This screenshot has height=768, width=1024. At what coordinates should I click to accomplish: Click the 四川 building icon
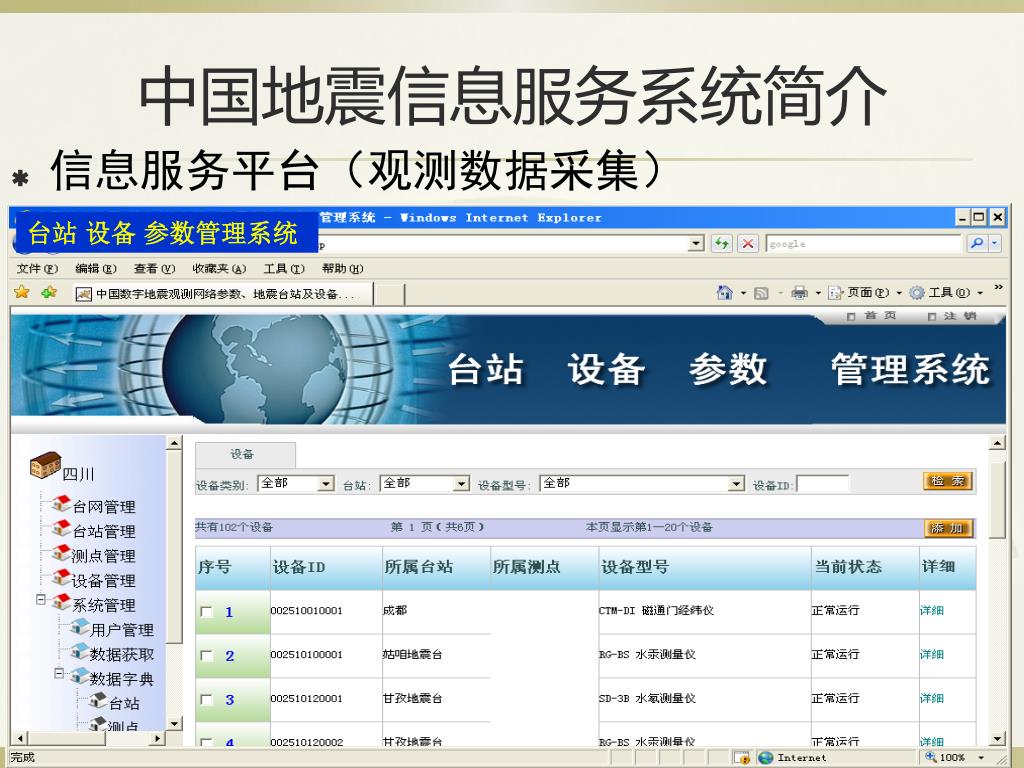click(46, 465)
